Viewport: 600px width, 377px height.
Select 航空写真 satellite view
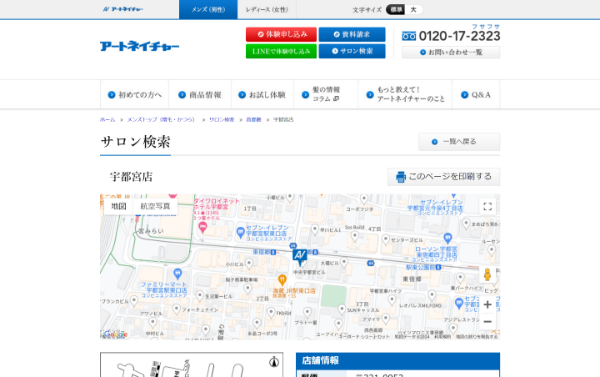click(155, 206)
